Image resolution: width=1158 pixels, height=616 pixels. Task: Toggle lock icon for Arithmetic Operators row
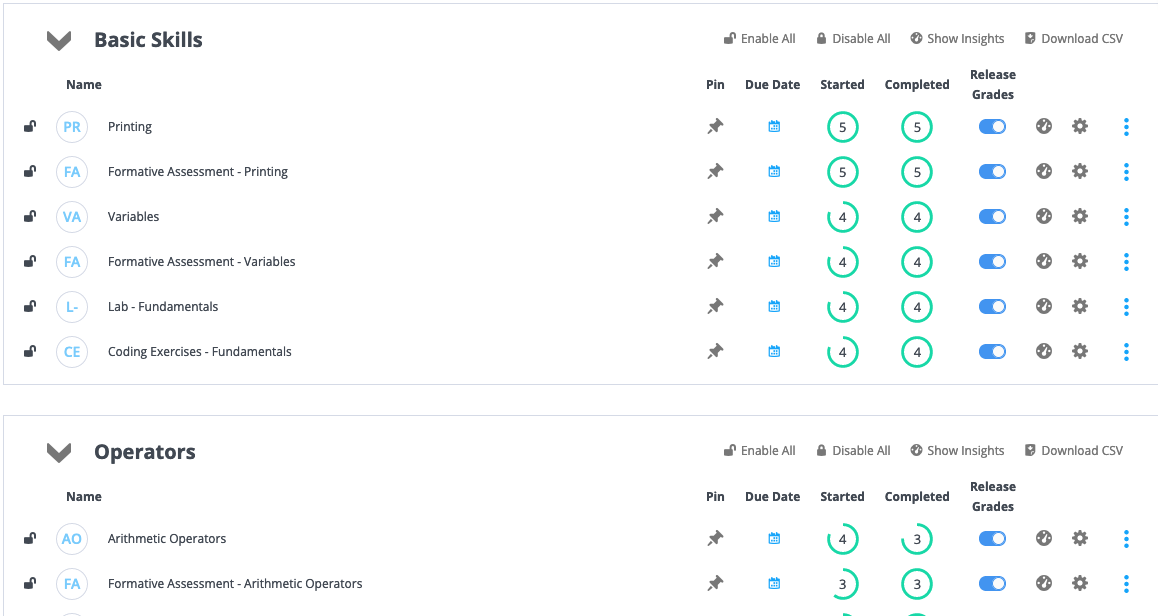30,538
